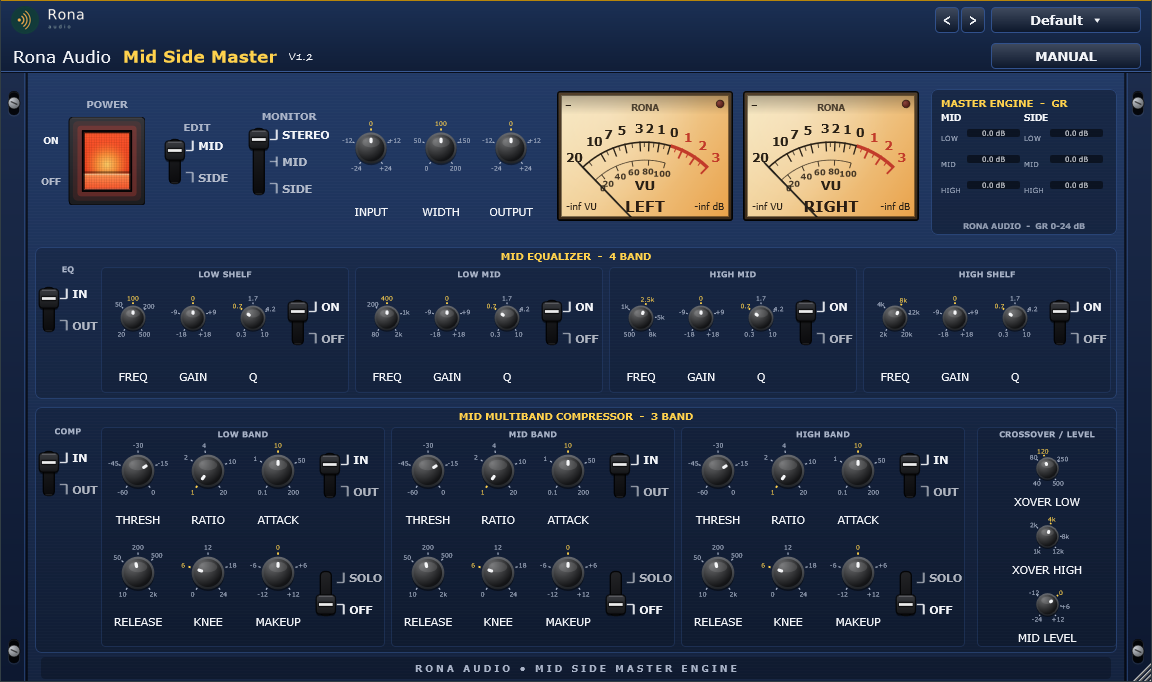The width and height of the screenshot is (1152, 682).
Task: Open the Default preset dropdown
Action: click(1065, 21)
